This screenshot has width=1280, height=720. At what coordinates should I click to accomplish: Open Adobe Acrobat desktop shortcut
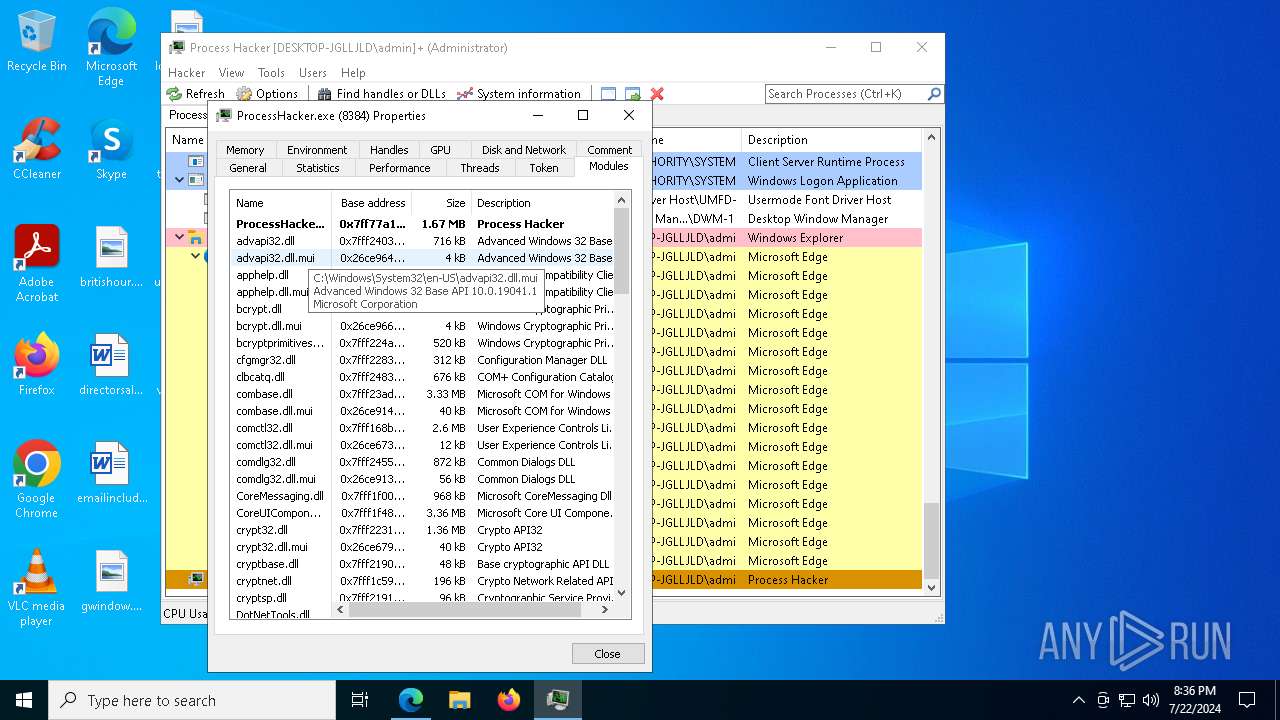coord(37,263)
